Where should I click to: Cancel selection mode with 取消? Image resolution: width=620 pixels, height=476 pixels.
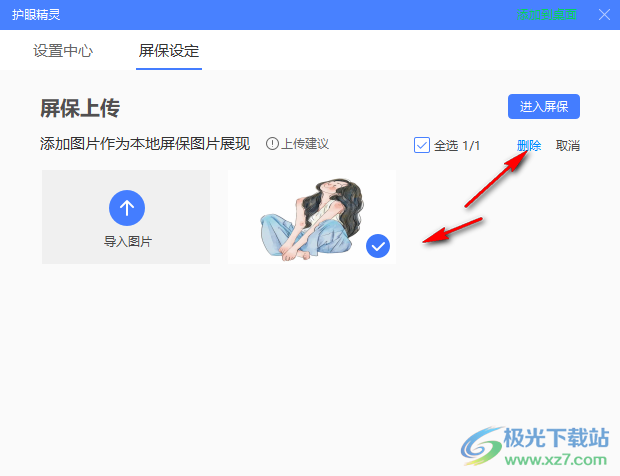(568, 145)
